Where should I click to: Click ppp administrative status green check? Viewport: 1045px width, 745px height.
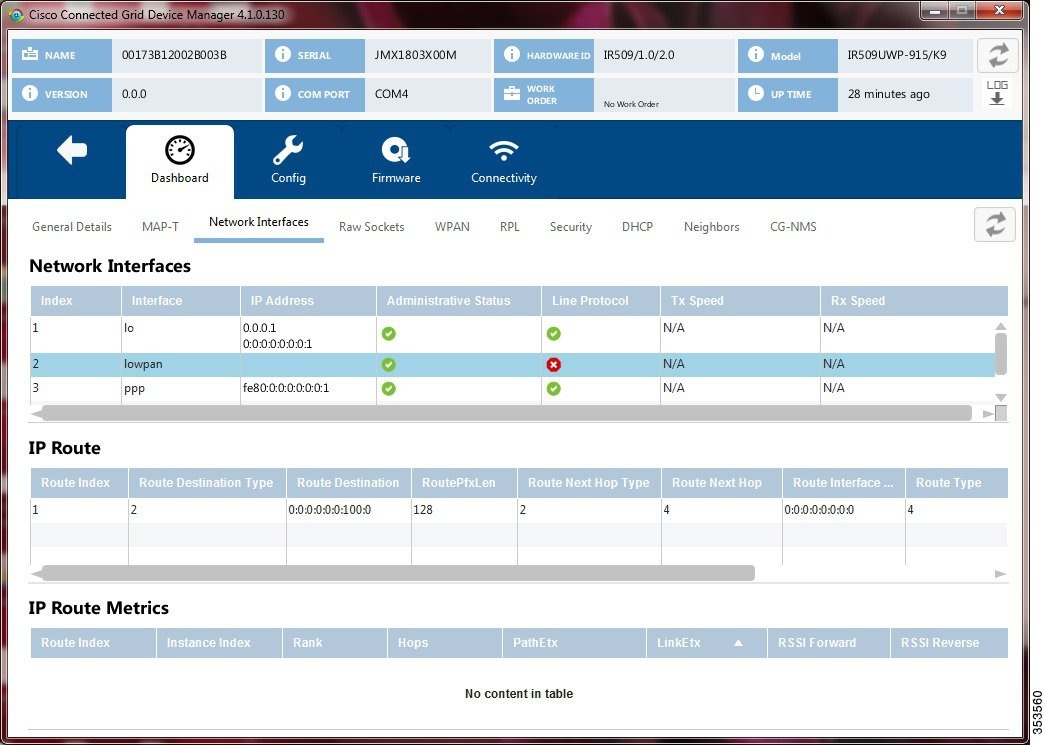[x=389, y=388]
